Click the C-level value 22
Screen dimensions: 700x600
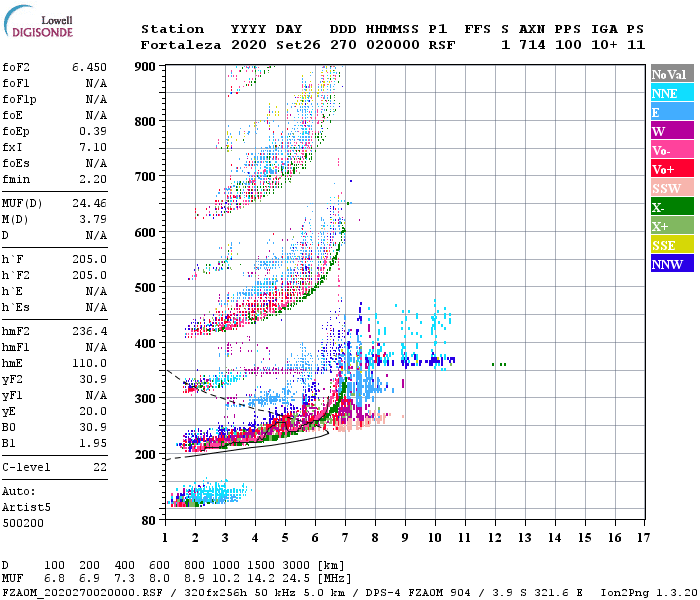100,467
